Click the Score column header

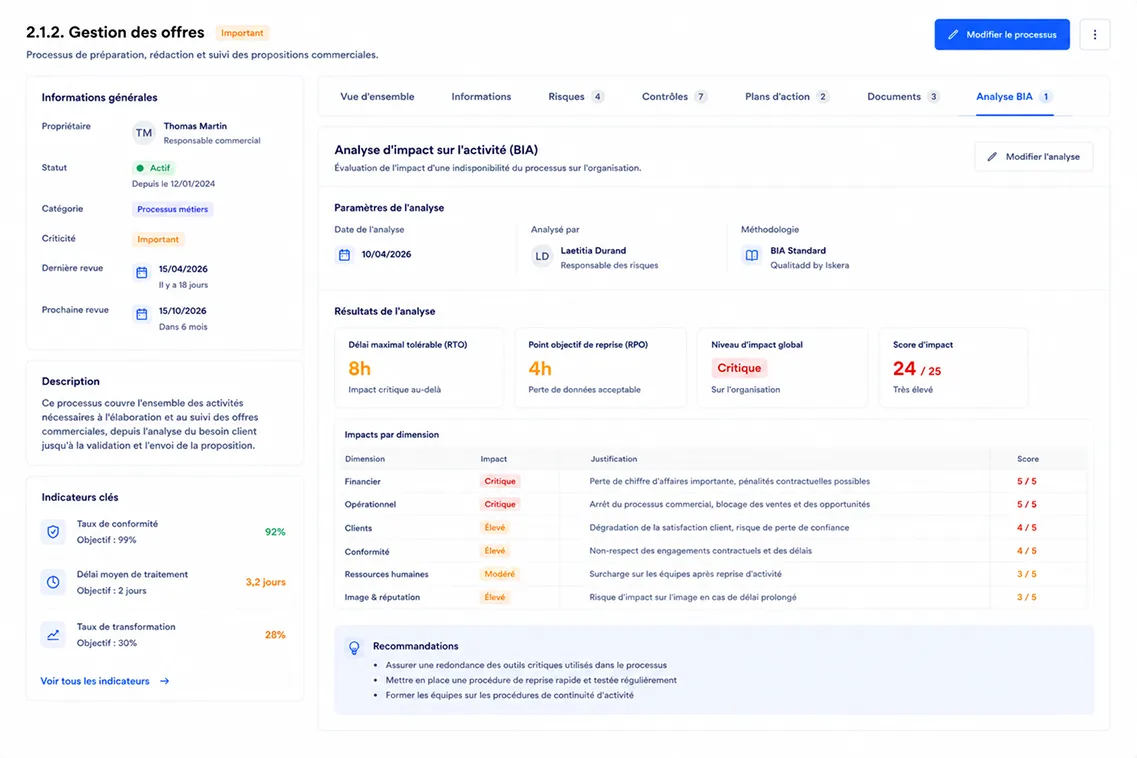click(x=1028, y=459)
